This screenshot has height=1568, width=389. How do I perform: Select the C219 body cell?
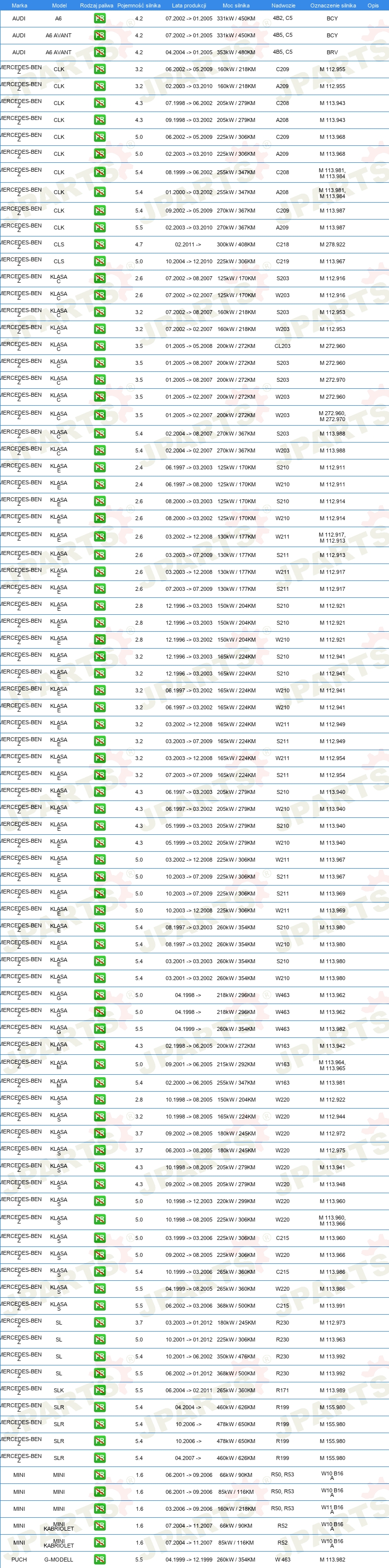pos(283,262)
